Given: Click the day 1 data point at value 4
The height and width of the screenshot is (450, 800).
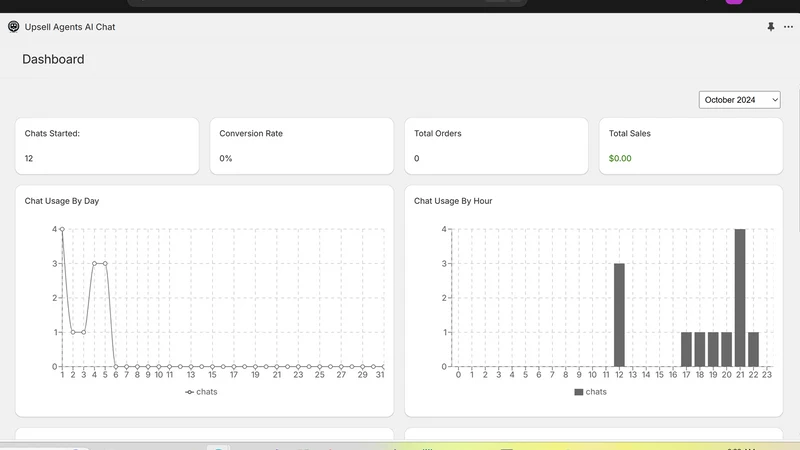Looking at the screenshot, I should pyautogui.click(x=62, y=229).
